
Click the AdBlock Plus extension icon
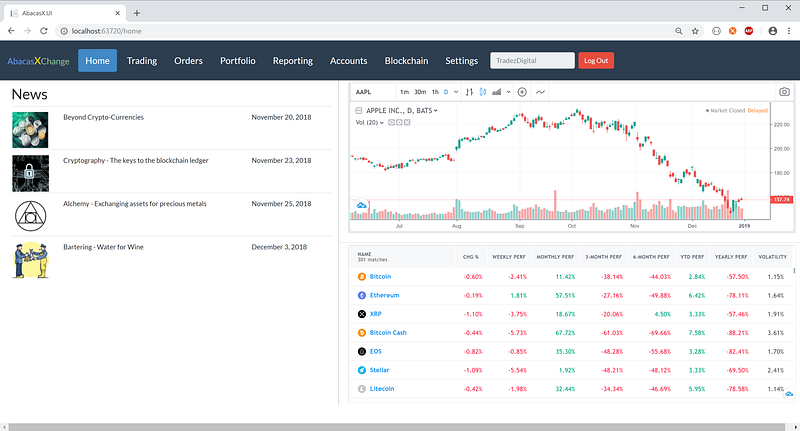pyautogui.click(x=748, y=31)
